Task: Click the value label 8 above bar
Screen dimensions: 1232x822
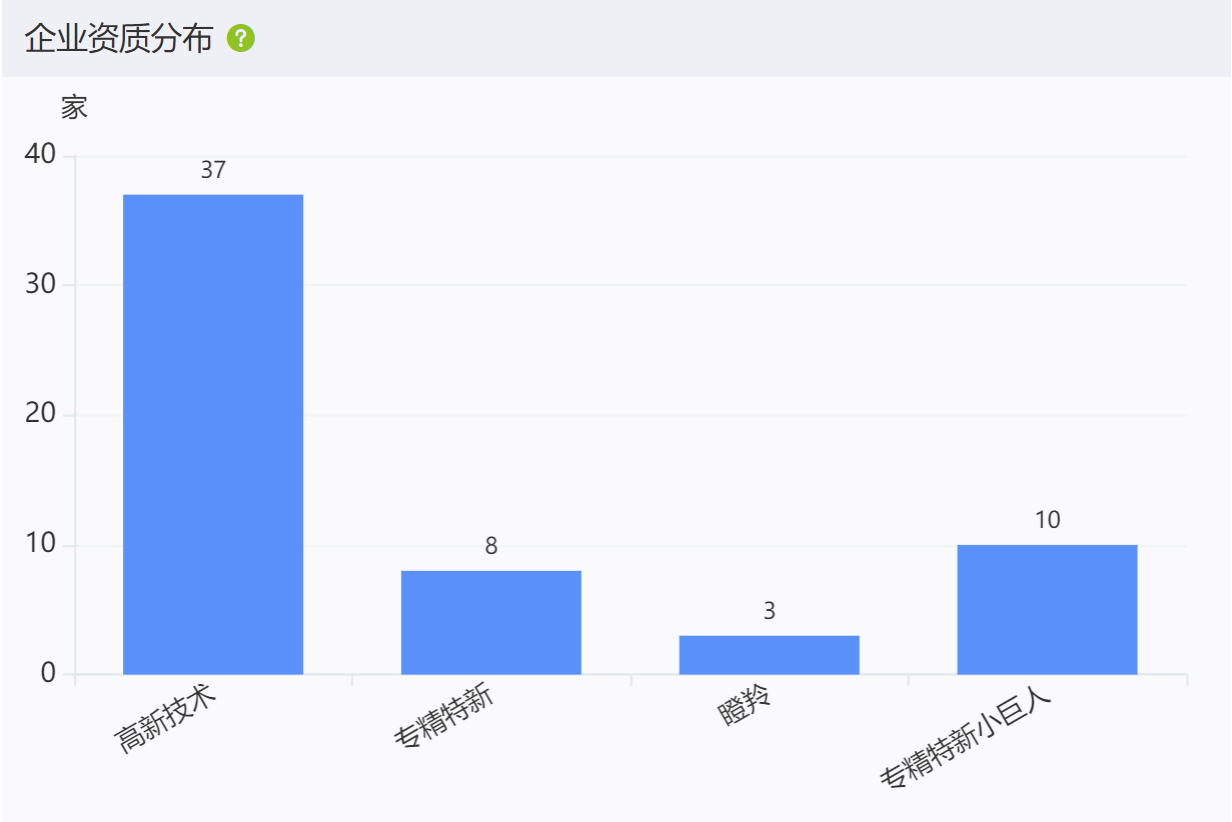Action: (491, 546)
